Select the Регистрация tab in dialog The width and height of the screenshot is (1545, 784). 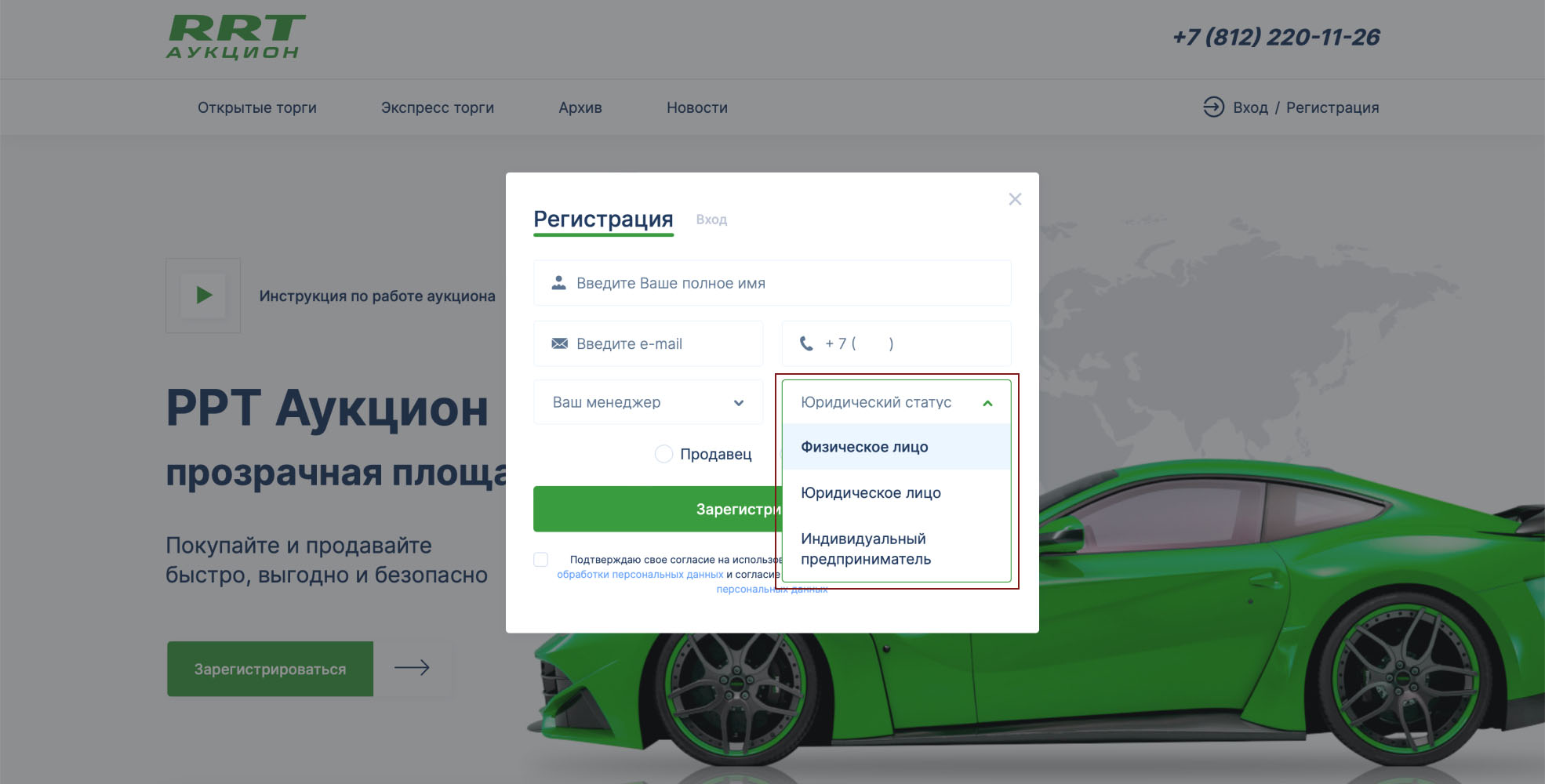pos(603,220)
